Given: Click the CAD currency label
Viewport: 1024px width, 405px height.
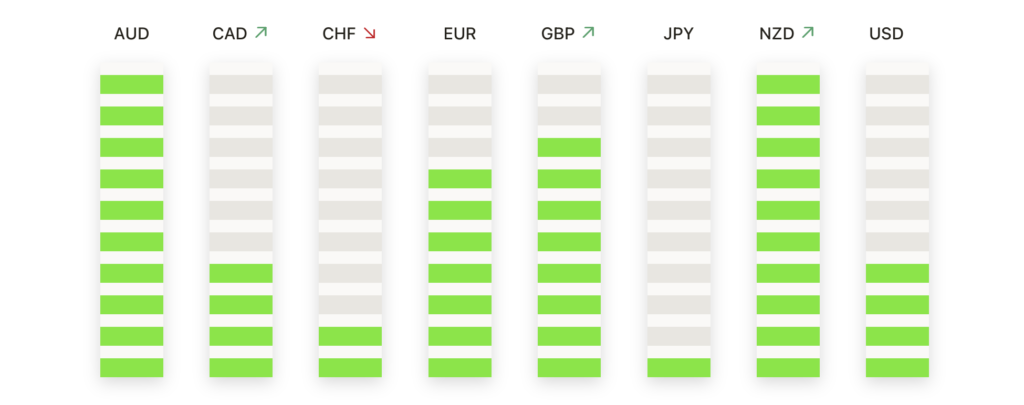Looking at the screenshot, I should 230,34.
